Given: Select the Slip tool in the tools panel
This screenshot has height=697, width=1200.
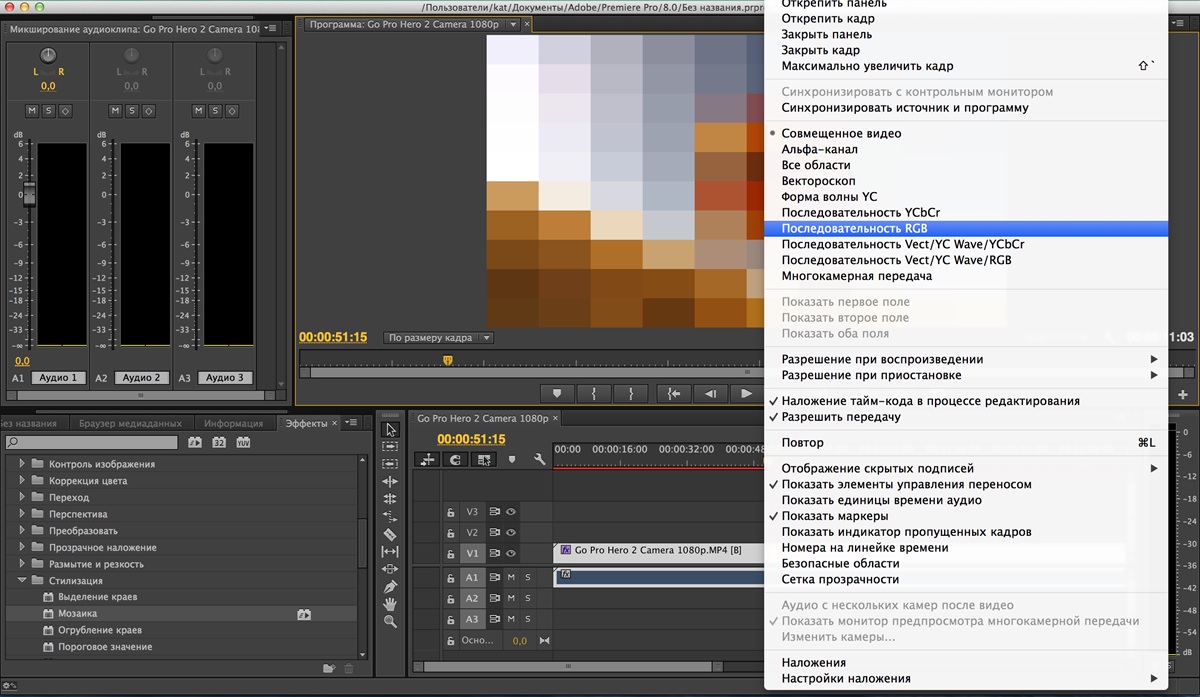Looking at the screenshot, I should point(390,551).
